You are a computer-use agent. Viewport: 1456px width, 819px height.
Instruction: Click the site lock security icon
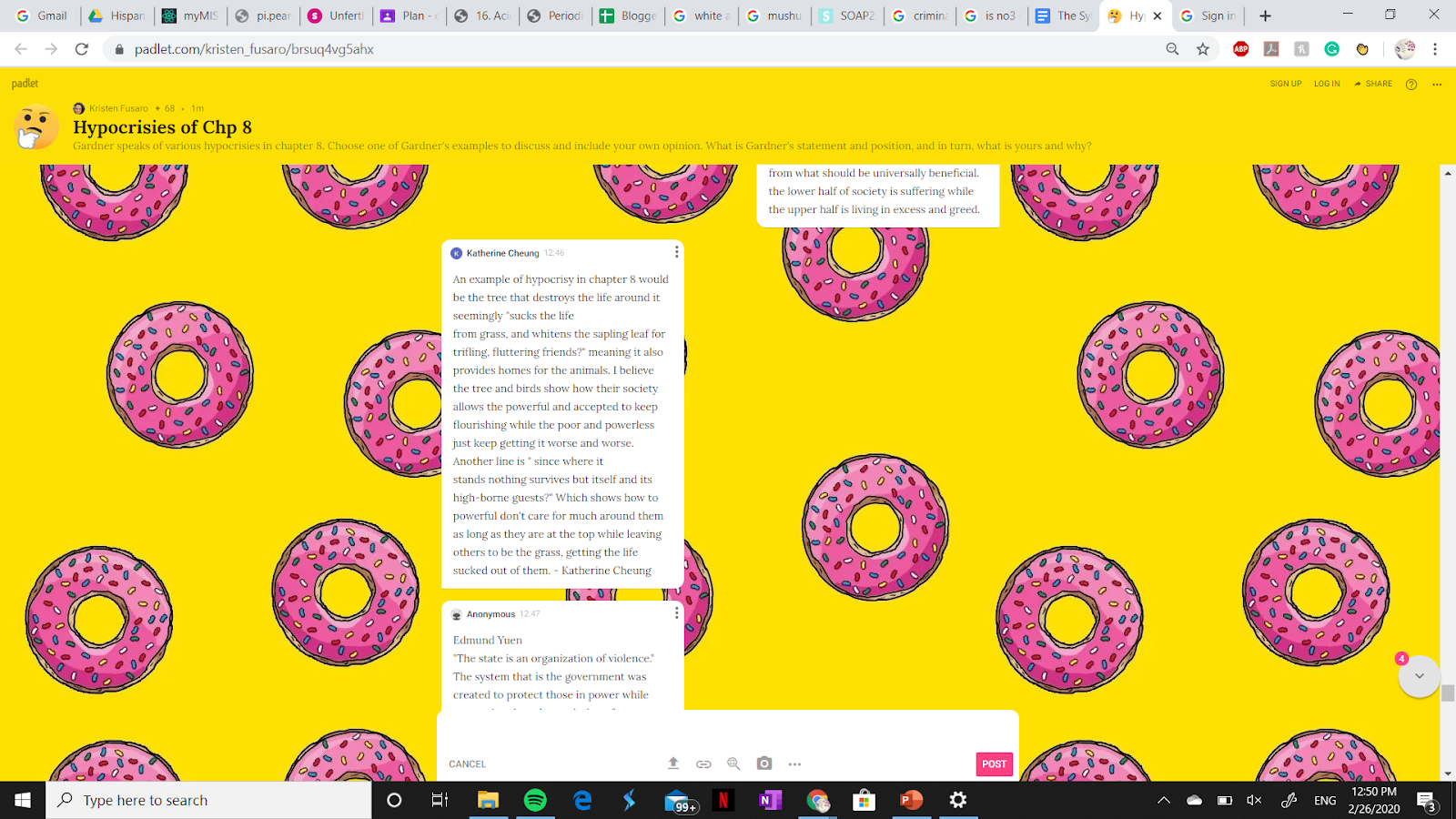118,49
